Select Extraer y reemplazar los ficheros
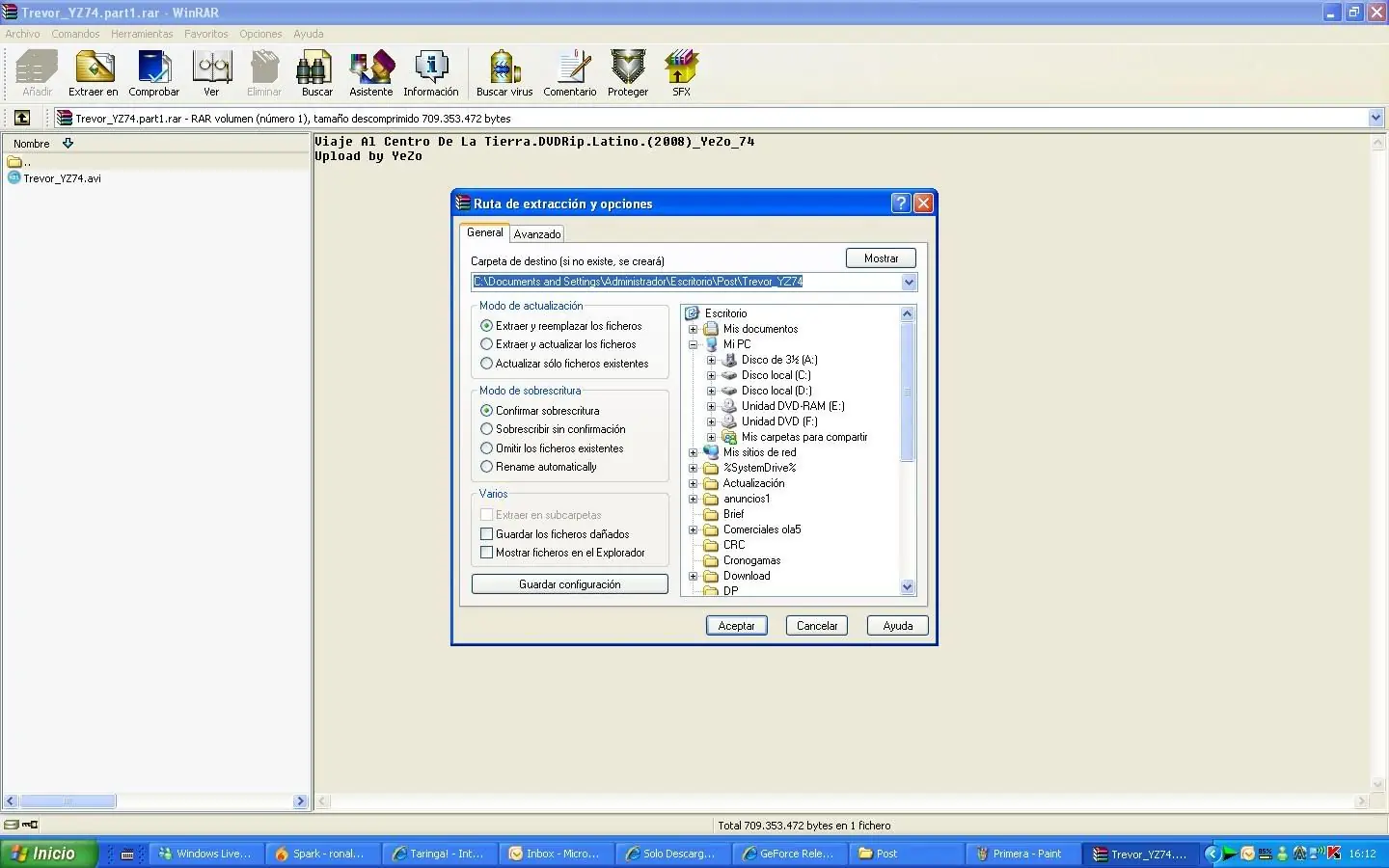 tap(561, 326)
